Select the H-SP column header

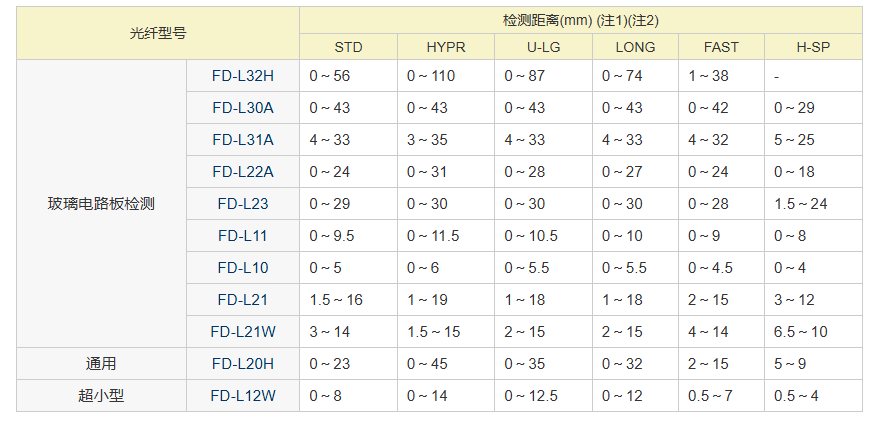[813, 47]
